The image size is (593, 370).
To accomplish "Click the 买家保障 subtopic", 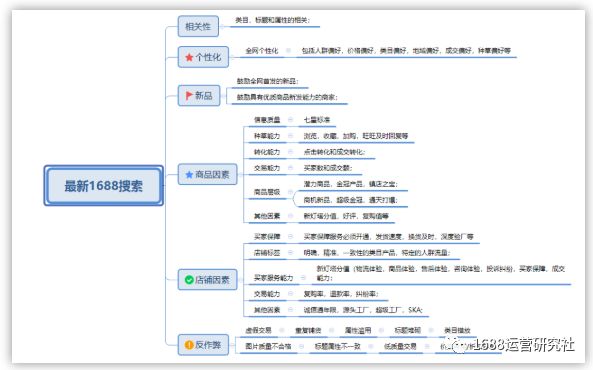I will pos(267,237).
